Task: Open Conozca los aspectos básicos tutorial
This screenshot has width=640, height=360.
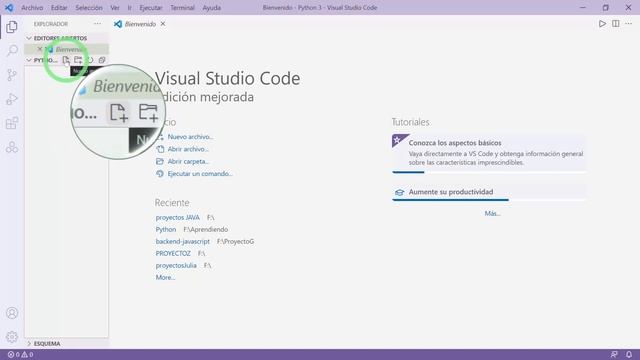Action: (x=489, y=153)
